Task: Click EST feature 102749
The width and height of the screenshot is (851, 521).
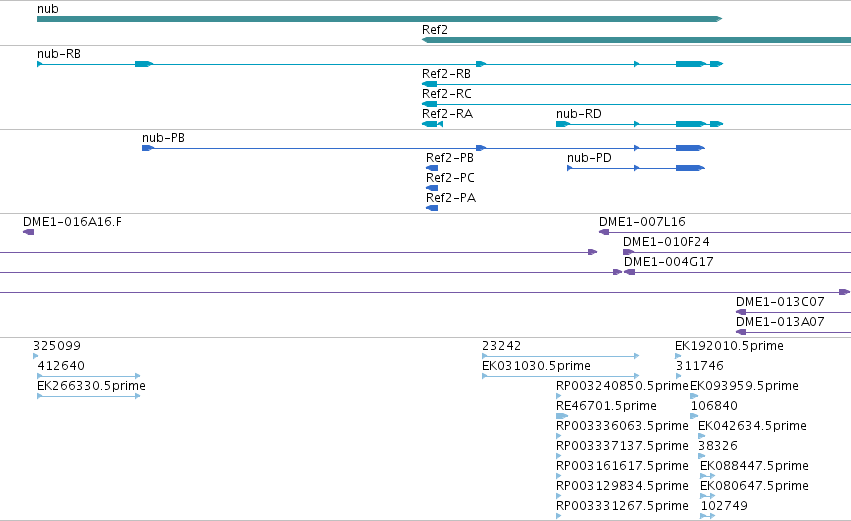Action: tap(708, 516)
